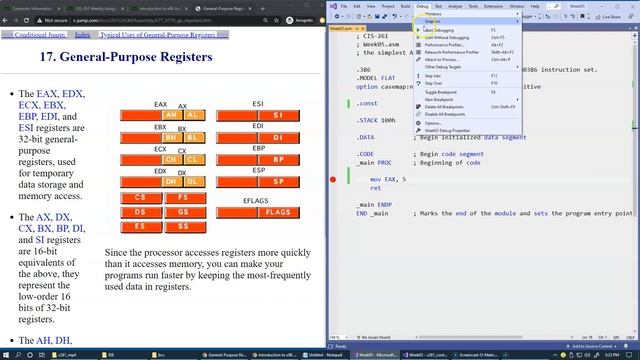Screen dimensions: 640x360
Task: Click the navigate backward toolbar icon
Action: pos(337,16)
